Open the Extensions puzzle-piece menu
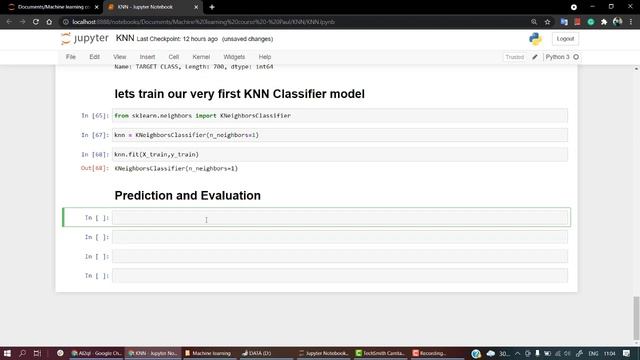Viewport: 640px width, 360px height. click(x=604, y=22)
